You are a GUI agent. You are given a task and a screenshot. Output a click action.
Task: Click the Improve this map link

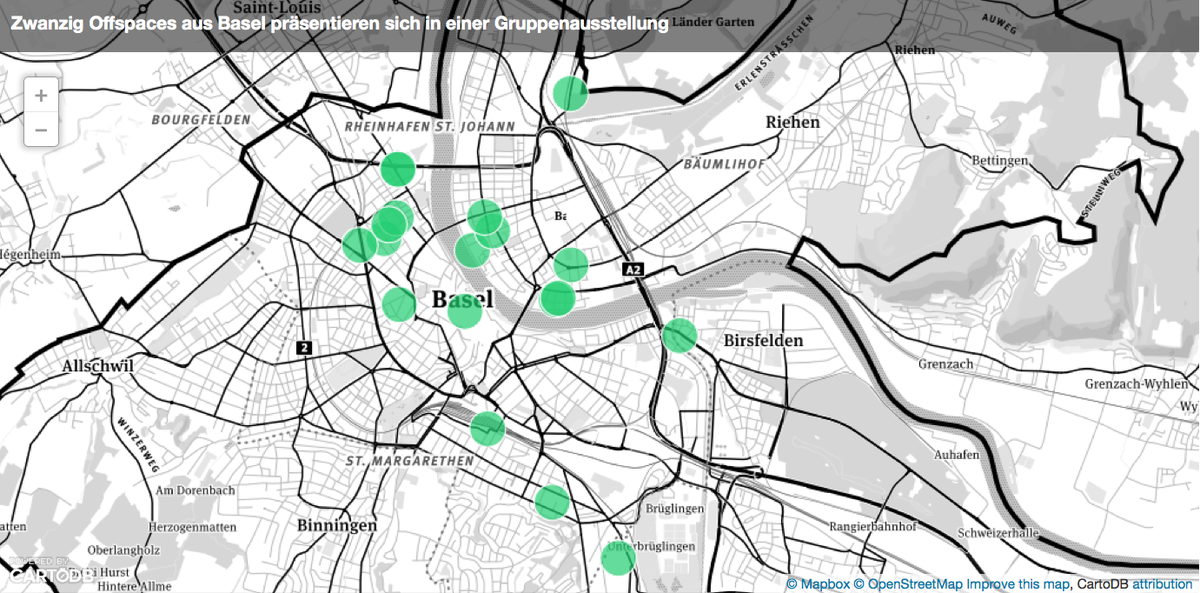pyautogui.click(x=1017, y=583)
